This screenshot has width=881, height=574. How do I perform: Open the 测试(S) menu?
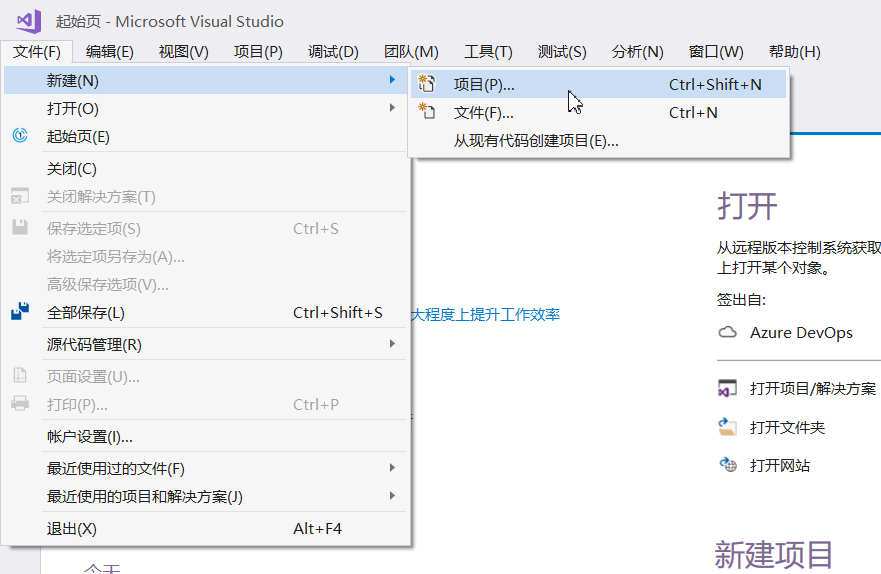(562, 52)
